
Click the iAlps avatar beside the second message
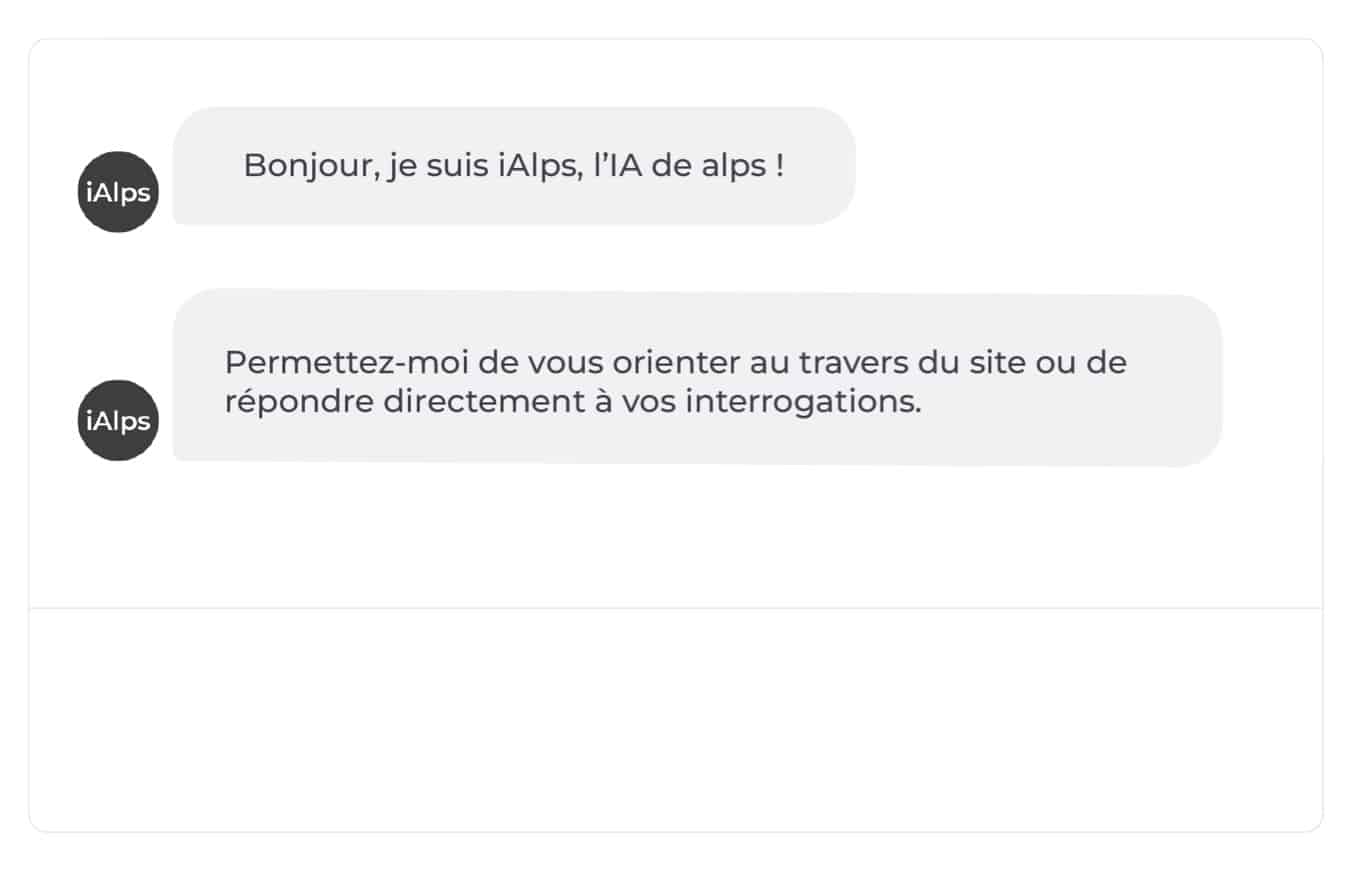118,420
